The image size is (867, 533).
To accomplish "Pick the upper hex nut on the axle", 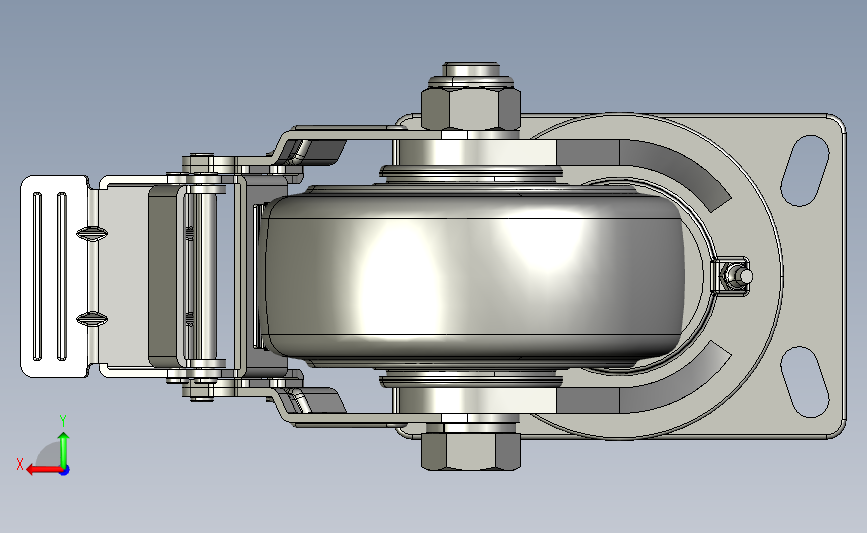I will coord(471,109).
